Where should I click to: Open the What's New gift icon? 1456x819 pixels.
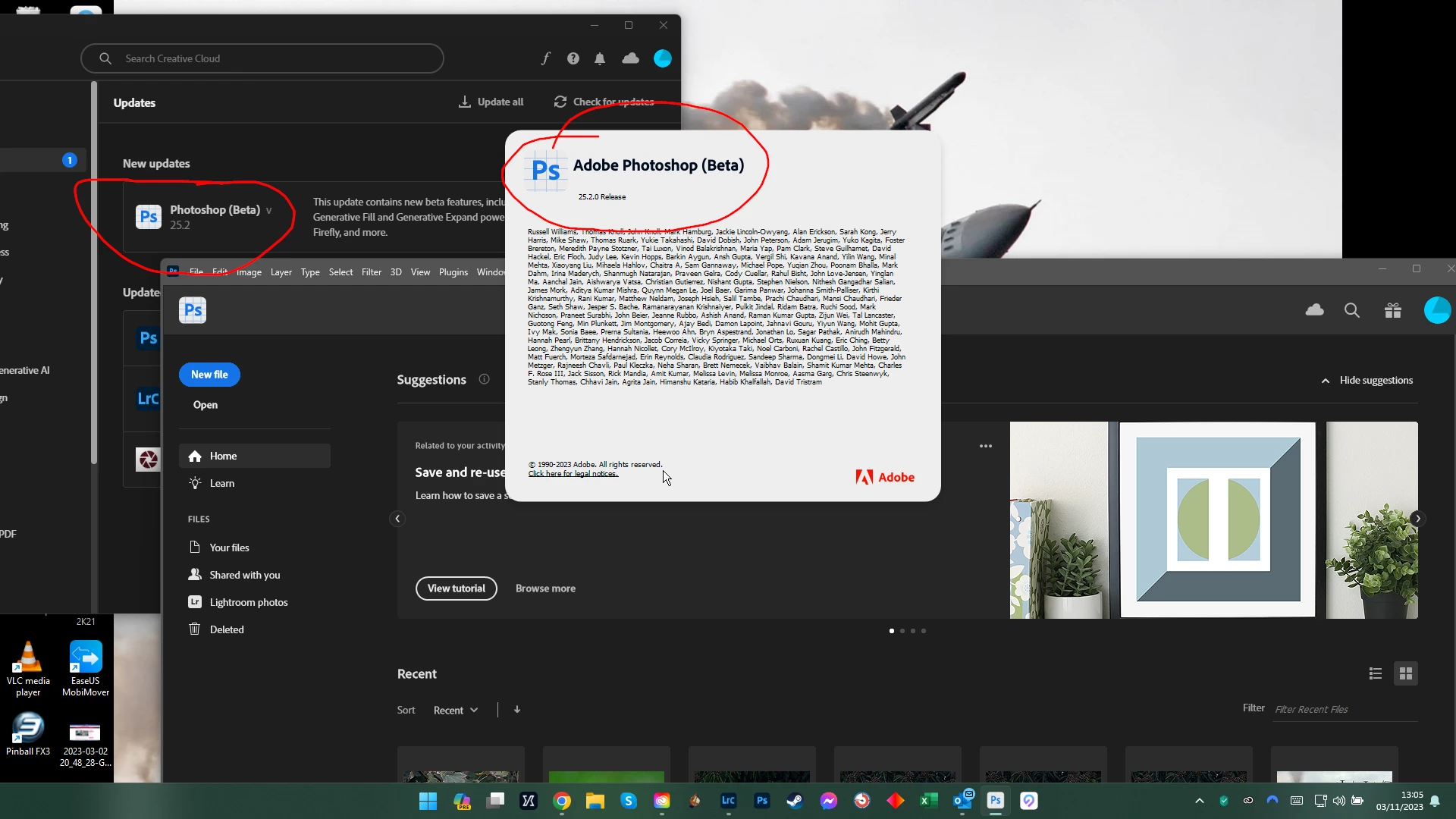[1392, 310]
